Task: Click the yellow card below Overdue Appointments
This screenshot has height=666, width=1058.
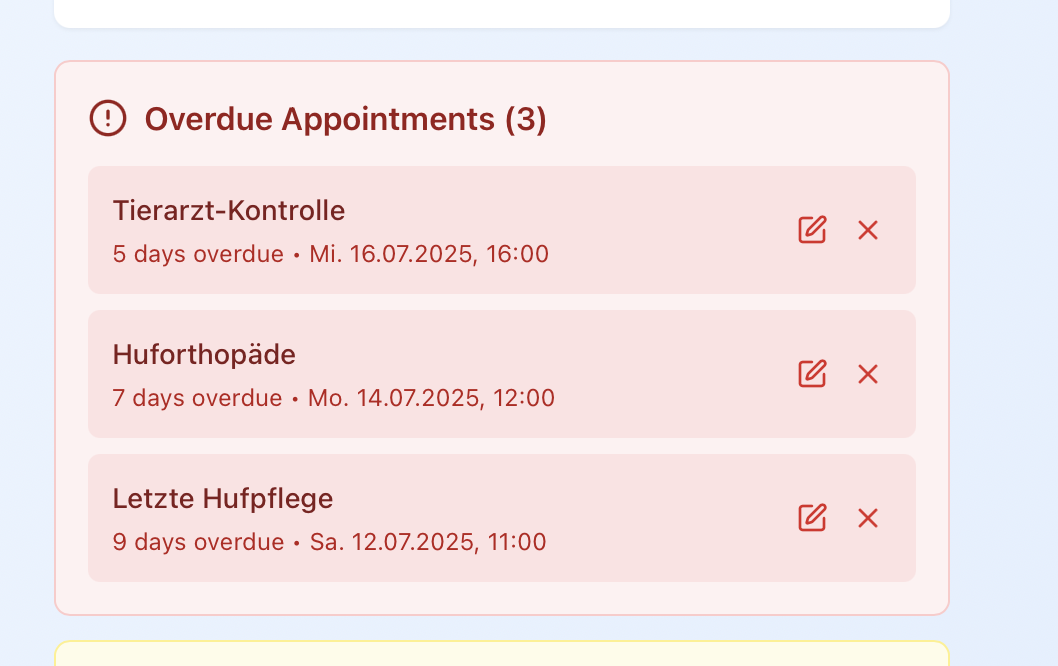Action: pyautogui.click(x=501, y=654)
